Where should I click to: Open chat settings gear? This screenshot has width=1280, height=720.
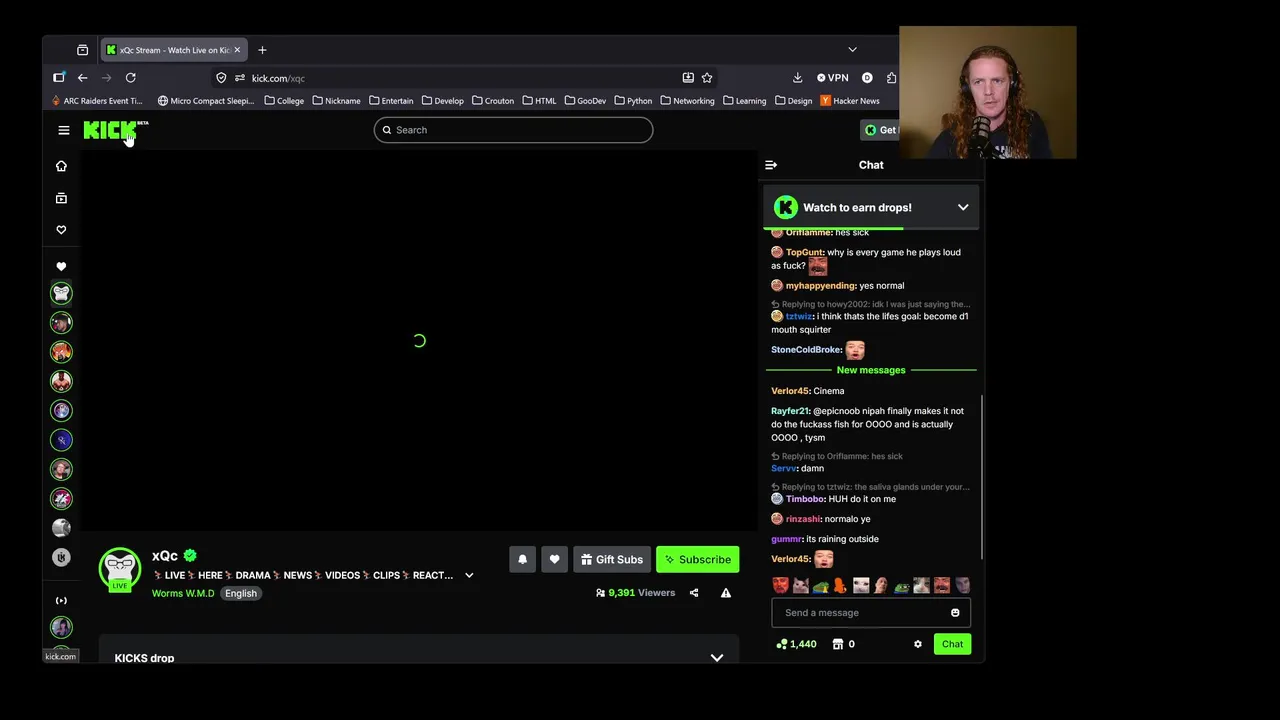[918, 644]
